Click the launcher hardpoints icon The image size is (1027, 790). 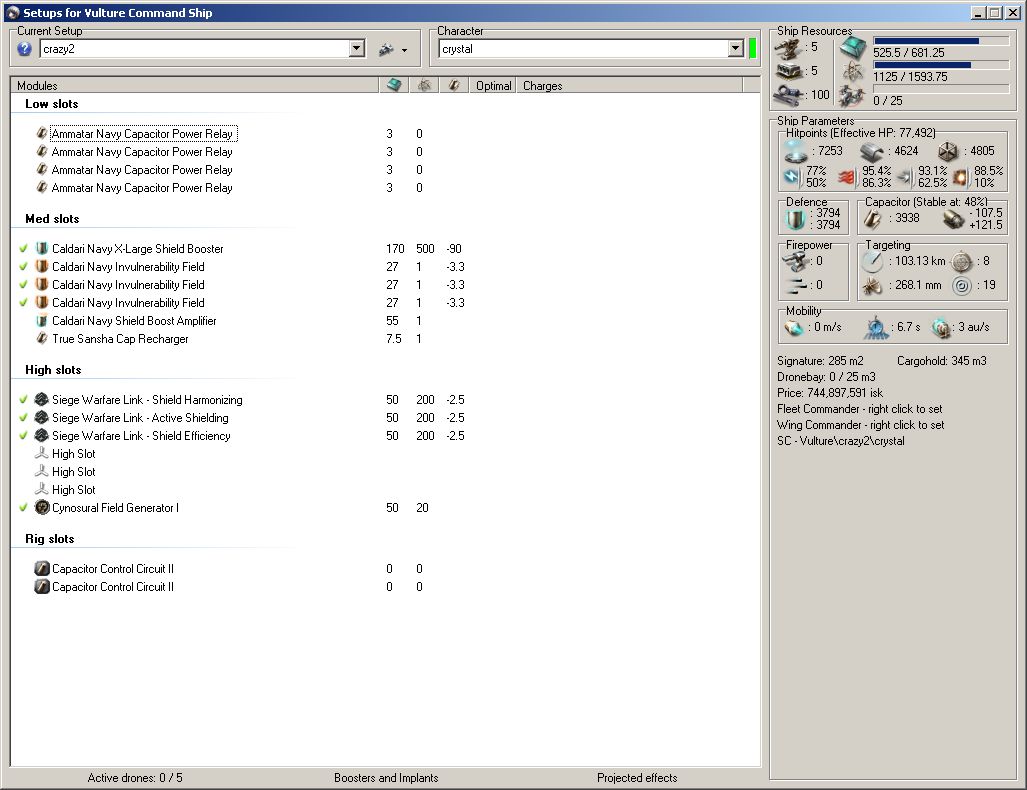(789, 71)
